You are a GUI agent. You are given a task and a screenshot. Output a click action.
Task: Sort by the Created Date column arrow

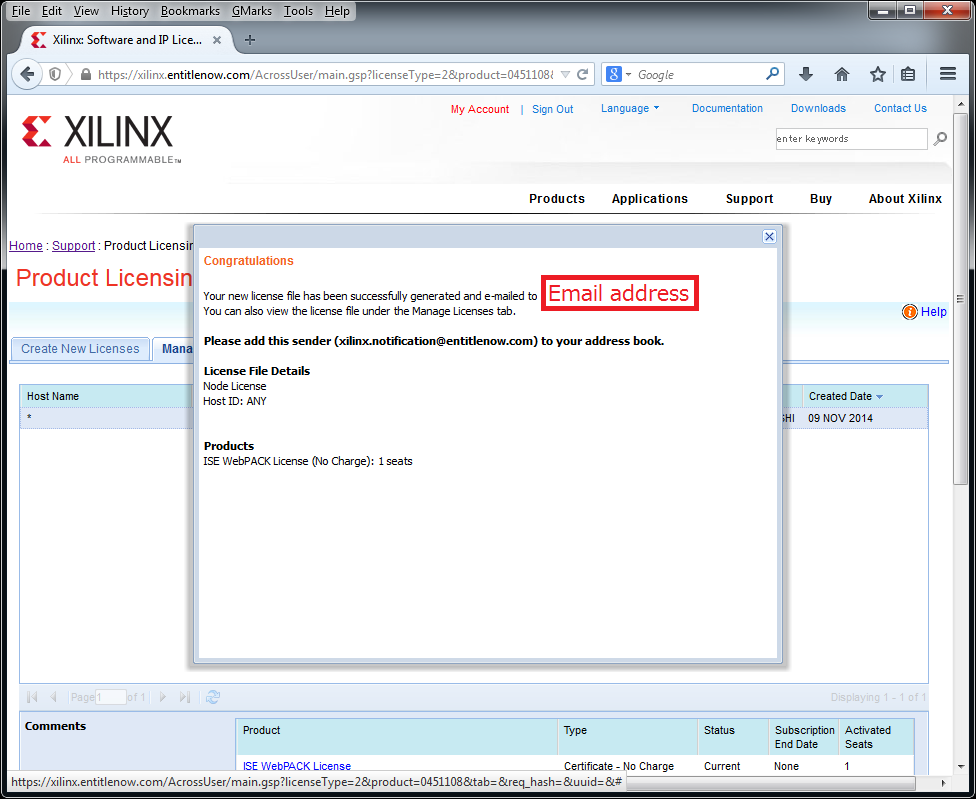click(880, 396)
